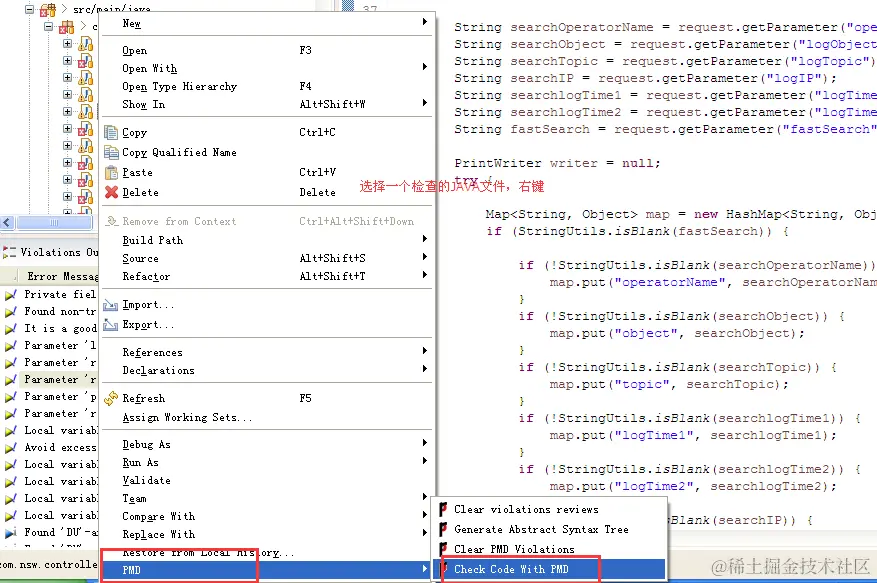Click blue violation icon beside 'Found DU' row
Image resolution: width=877 pixels, height=583 pixels.
pyautogui.click(x=10, y=533)
